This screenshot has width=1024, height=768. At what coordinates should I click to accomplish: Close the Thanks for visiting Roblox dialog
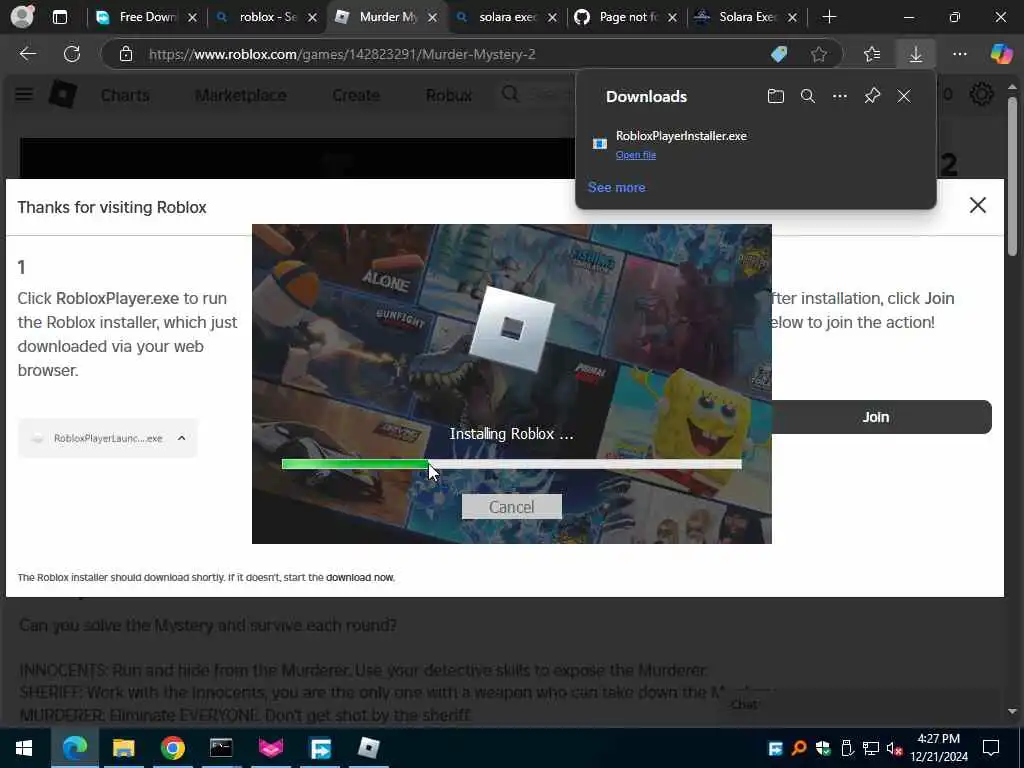point(978,205)
